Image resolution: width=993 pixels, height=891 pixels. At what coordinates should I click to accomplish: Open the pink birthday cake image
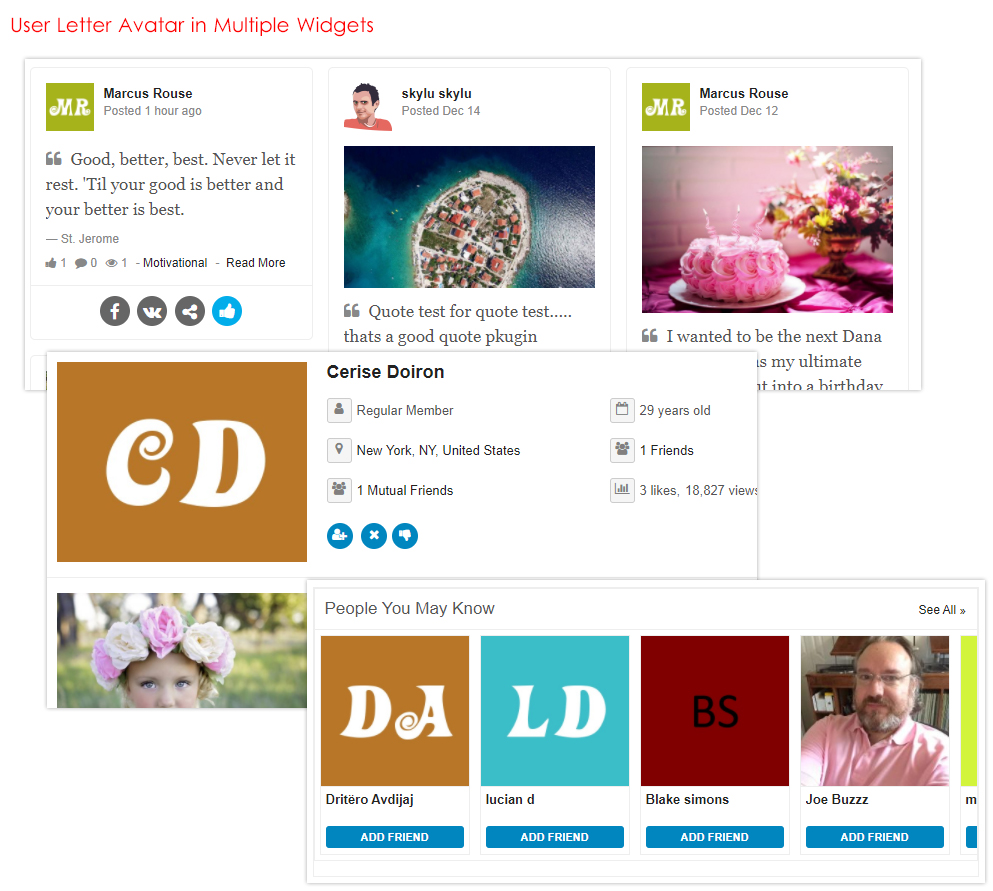coord(767,229)
